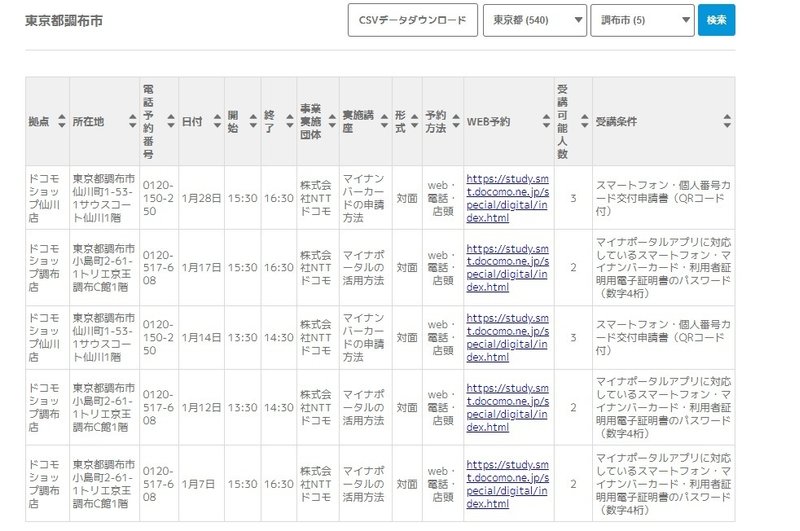Click the 受講条件 cell in 1月12日 row
This screenshot has width=800, height=531.
663,408
